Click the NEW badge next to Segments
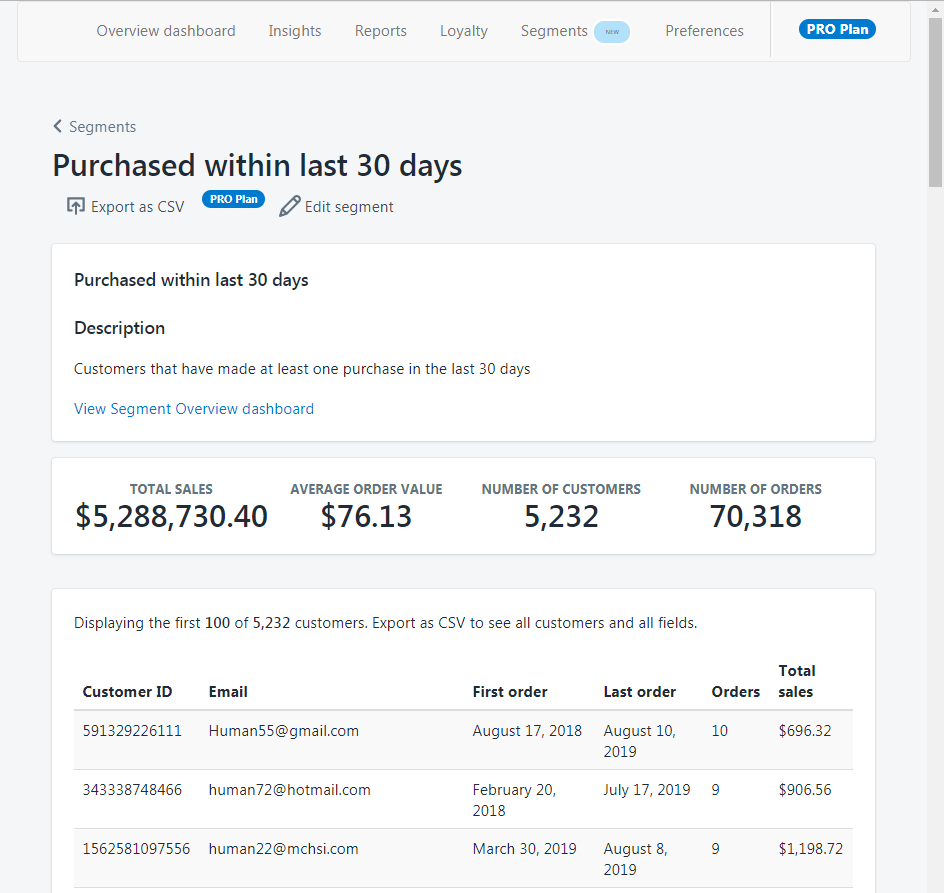This screenshot has width=944, height=893. [x=612, y=32]
